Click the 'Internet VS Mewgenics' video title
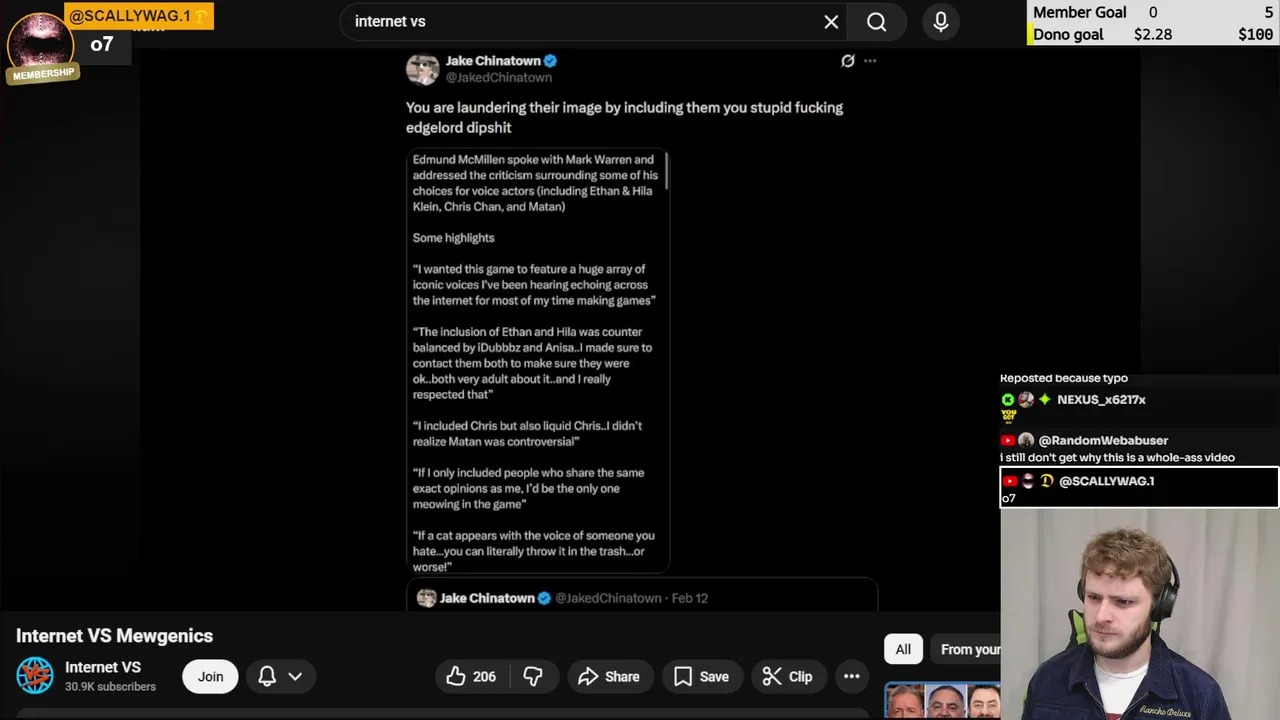 [115, 636]
